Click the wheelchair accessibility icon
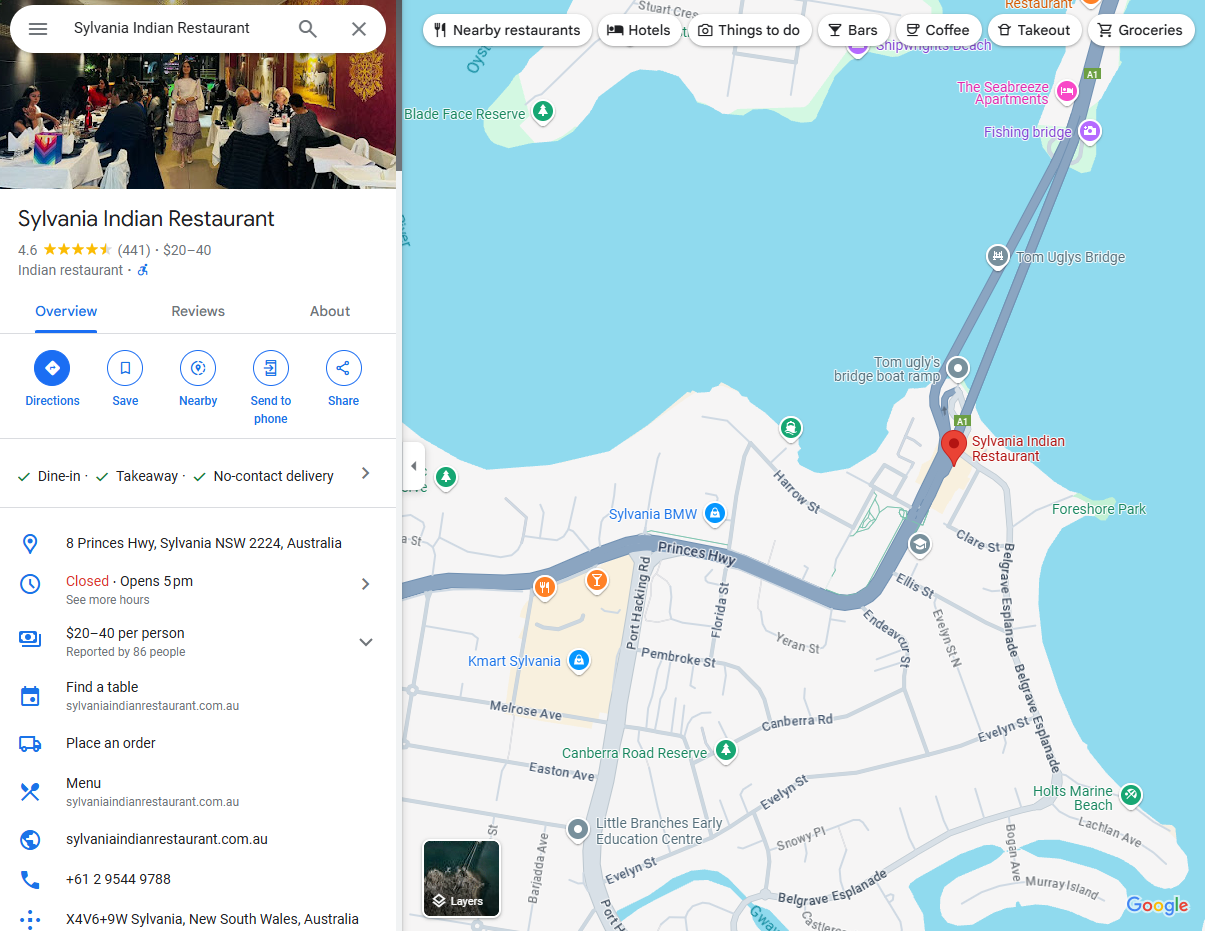The height and width of the screenshot is (931, 1205). [143, 270]
